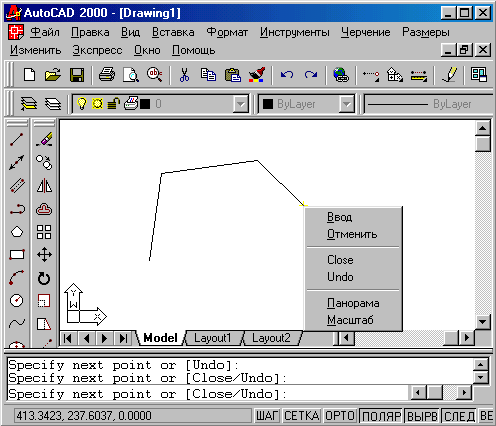Click the Find and Replace abc icon
Image resolution: width=496 pixels, height=426 pixels.
155,75
